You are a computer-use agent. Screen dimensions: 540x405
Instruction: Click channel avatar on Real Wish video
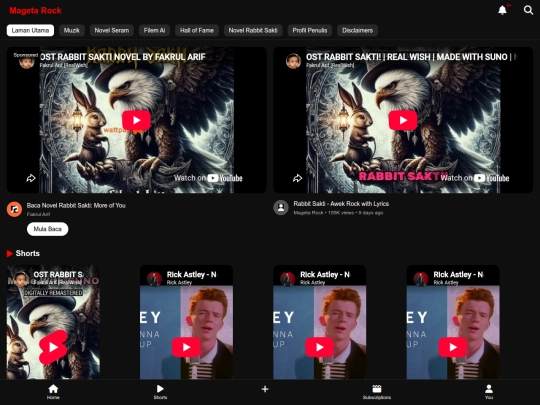(293, 61)
